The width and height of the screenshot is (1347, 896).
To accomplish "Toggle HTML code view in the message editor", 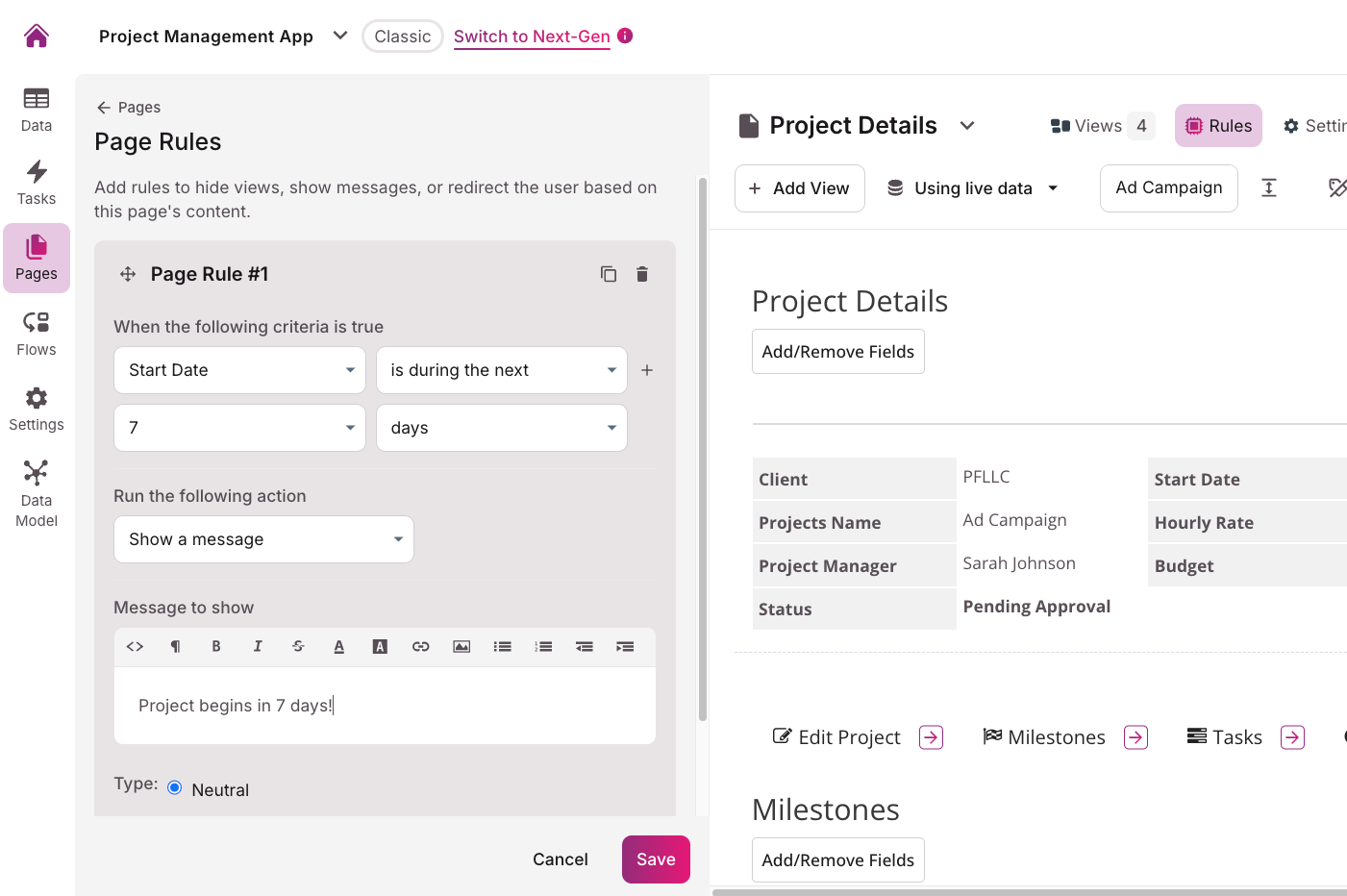I will point(135,646).
